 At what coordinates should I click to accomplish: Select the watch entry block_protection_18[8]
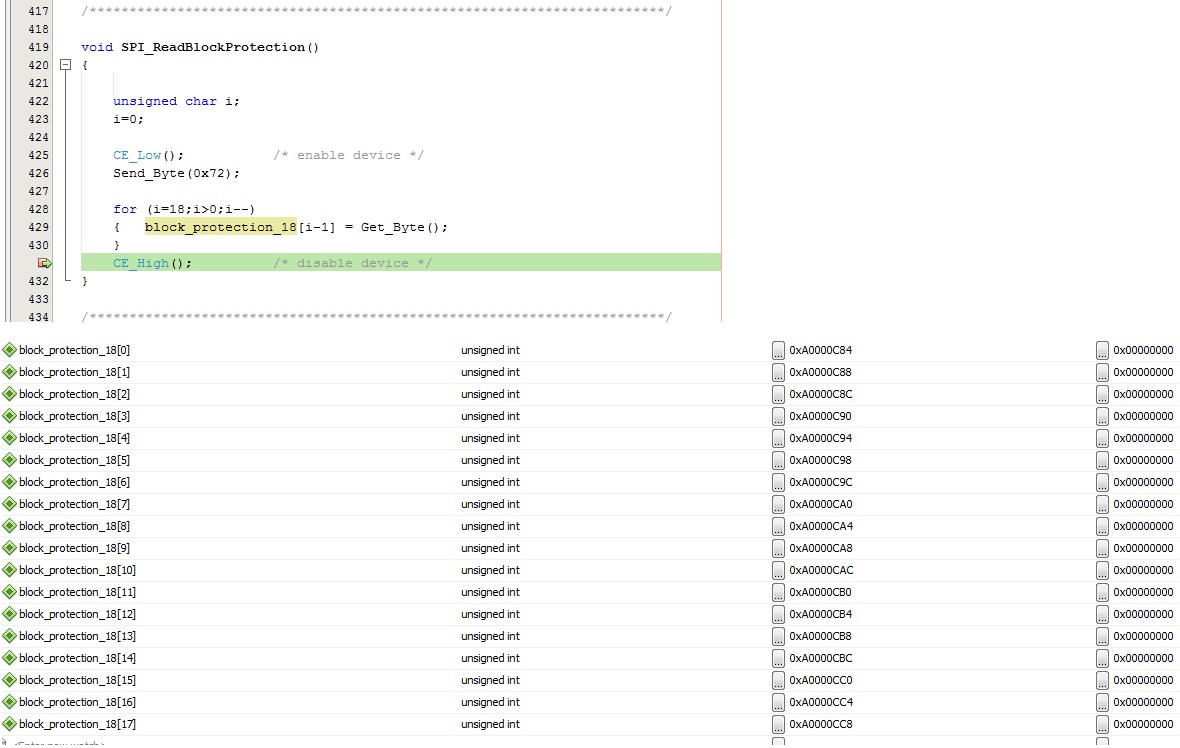coord(75,526)
